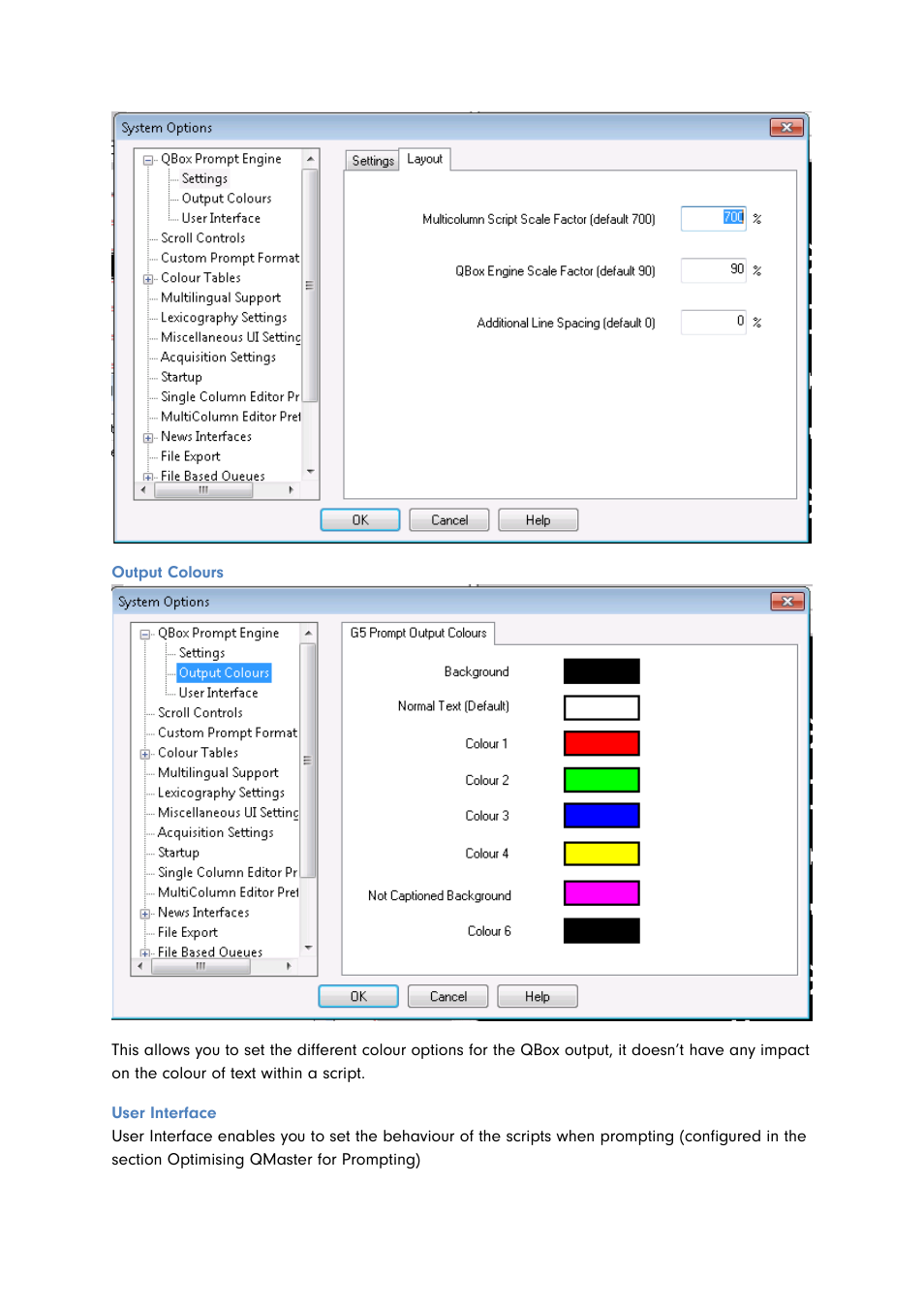Pick the Normal Text (Default) white swatch
924x1308 pixels.
(x=601, y=707)
